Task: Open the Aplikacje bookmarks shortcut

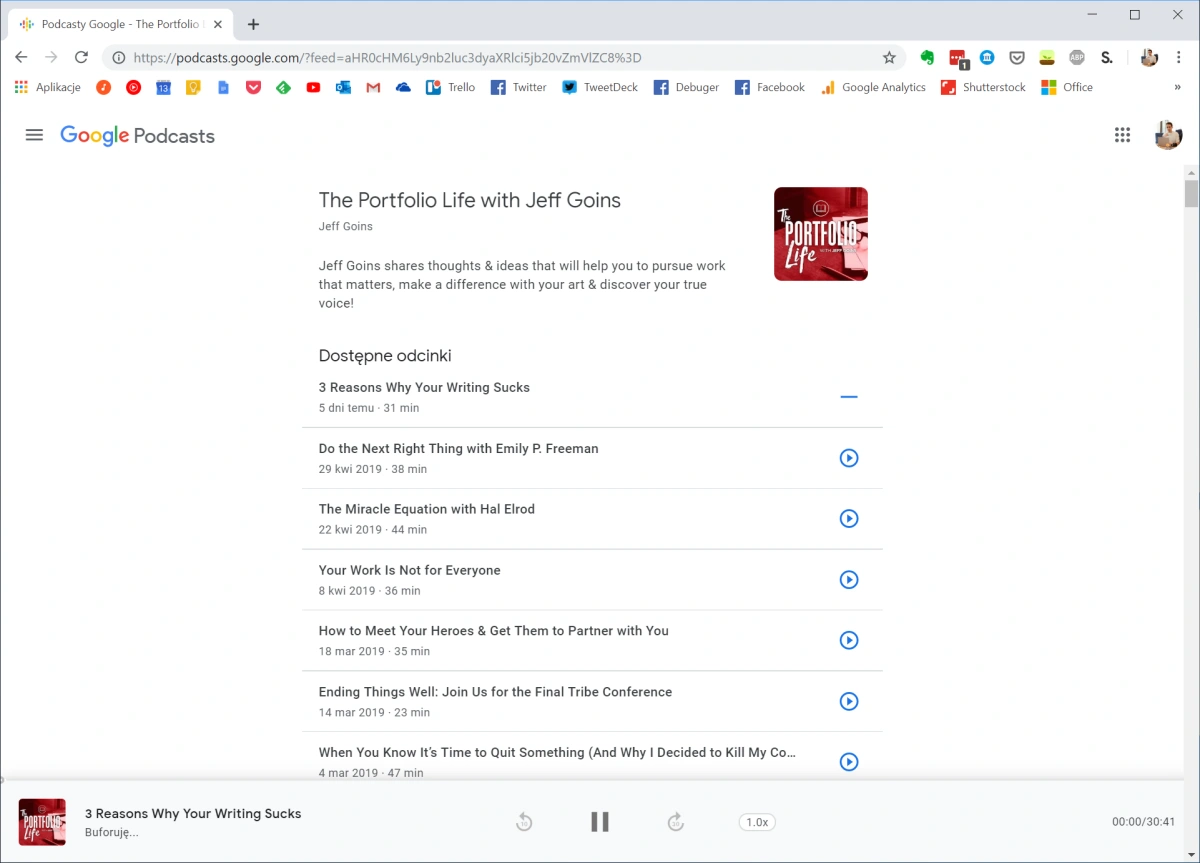Action: [x=47, y=88]
